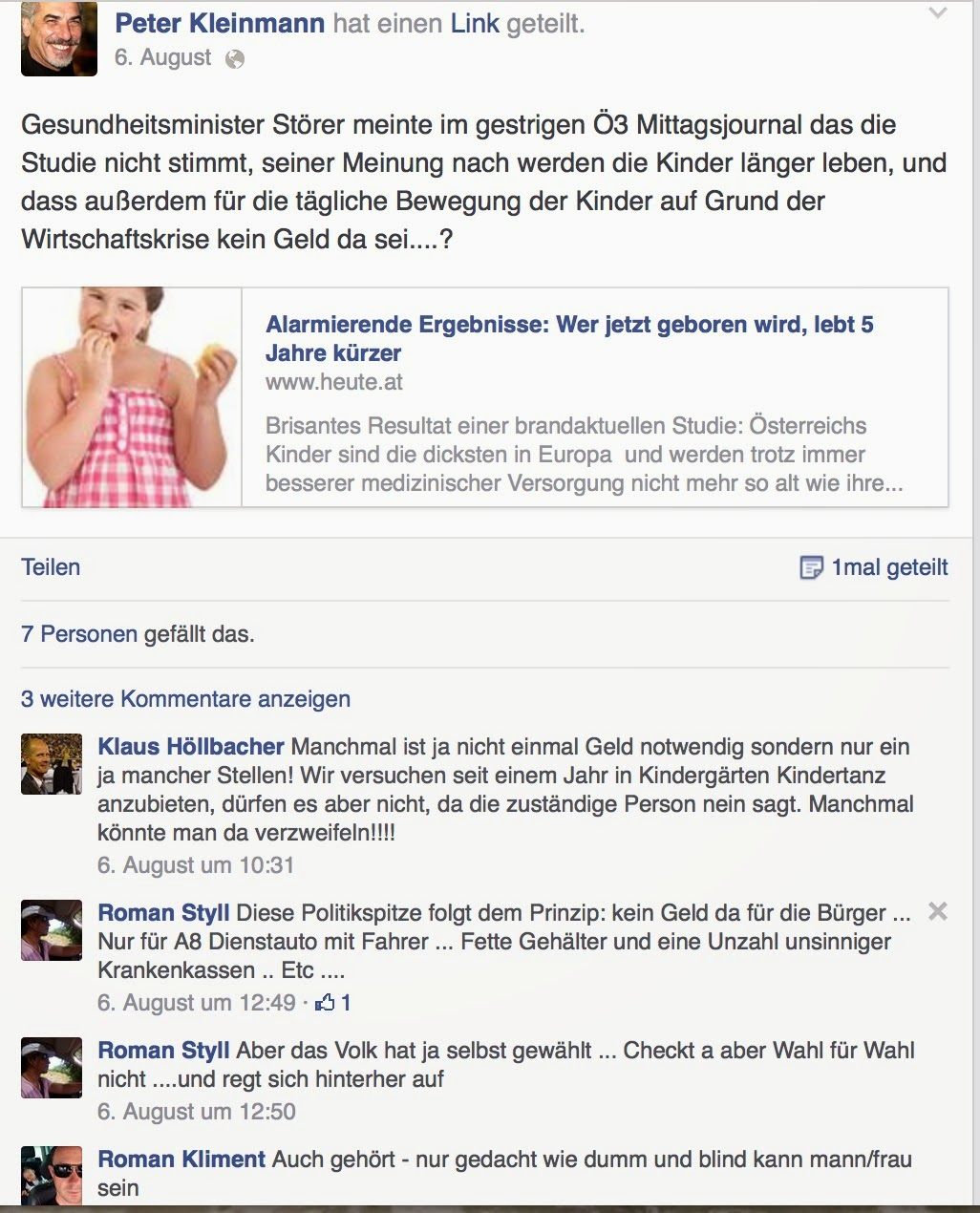Image resolution: width=980 pixels, height=1213 pixels.
Task: Click the public globe privacy icon
Action: click(235, 59)
